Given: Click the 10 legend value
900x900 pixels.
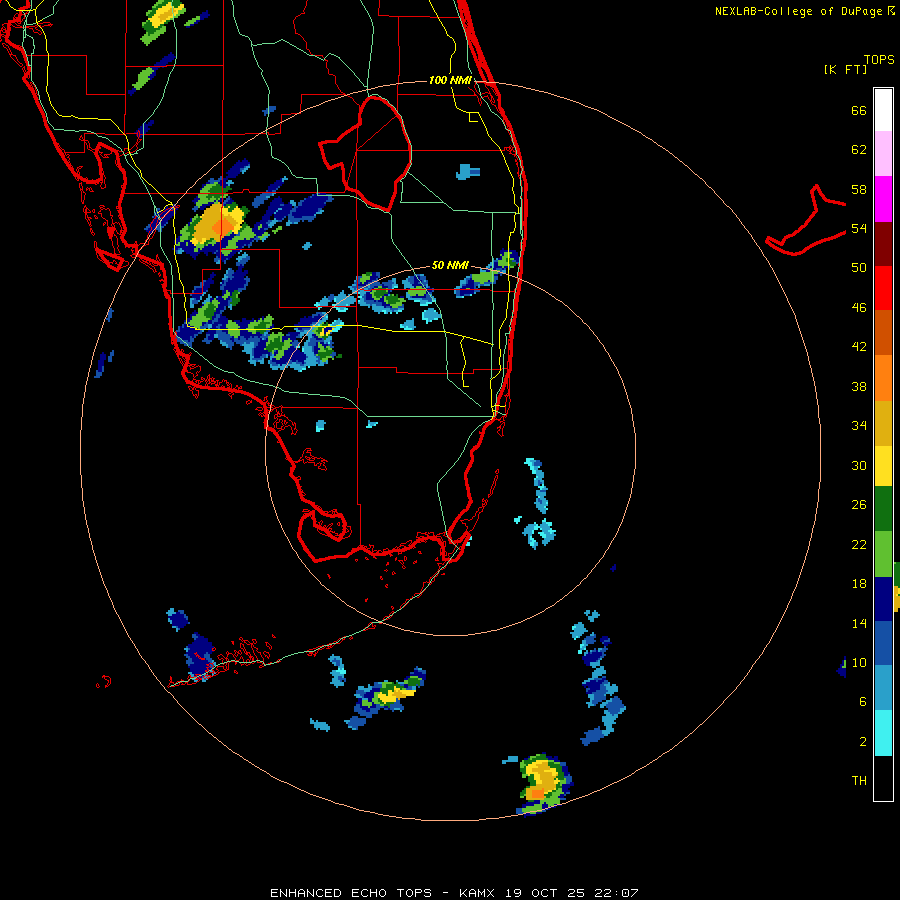Looking at the screenshot, I should click(859, 662).
